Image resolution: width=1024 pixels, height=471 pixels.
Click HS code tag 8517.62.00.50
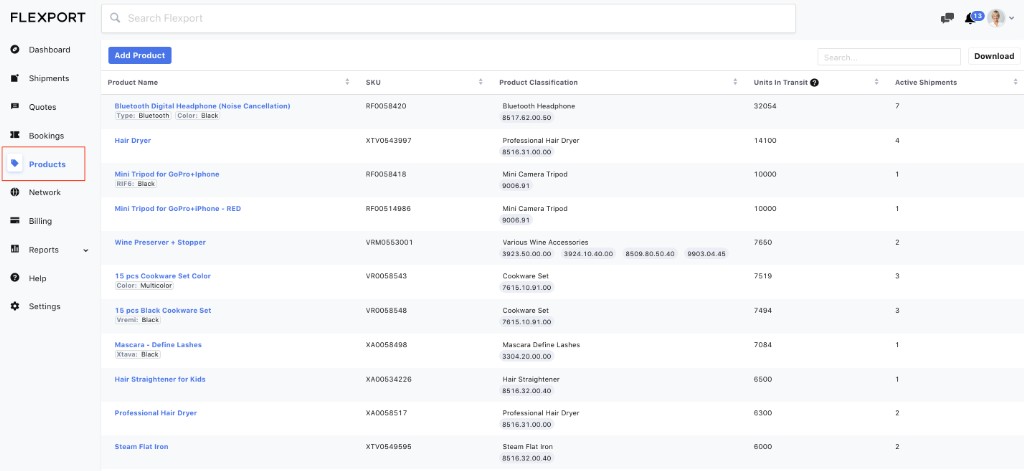pos(526,118)
